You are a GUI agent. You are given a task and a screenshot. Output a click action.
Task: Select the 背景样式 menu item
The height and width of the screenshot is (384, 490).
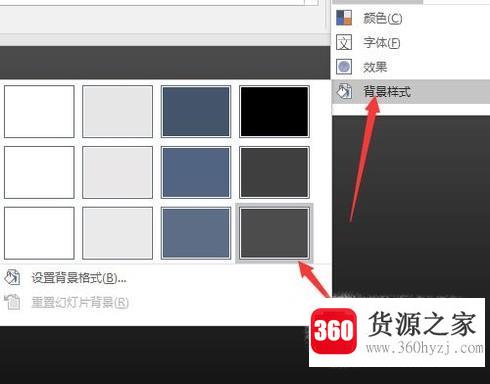click(x=411, y=91)
